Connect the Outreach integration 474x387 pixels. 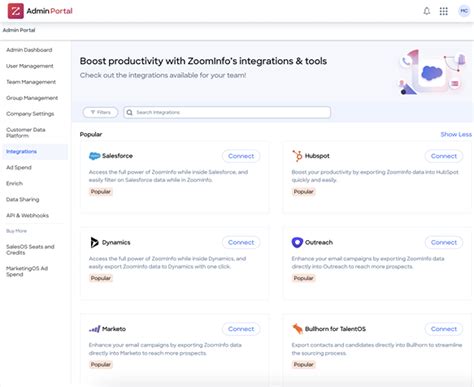pyautogui.click(x=444, y=242)
